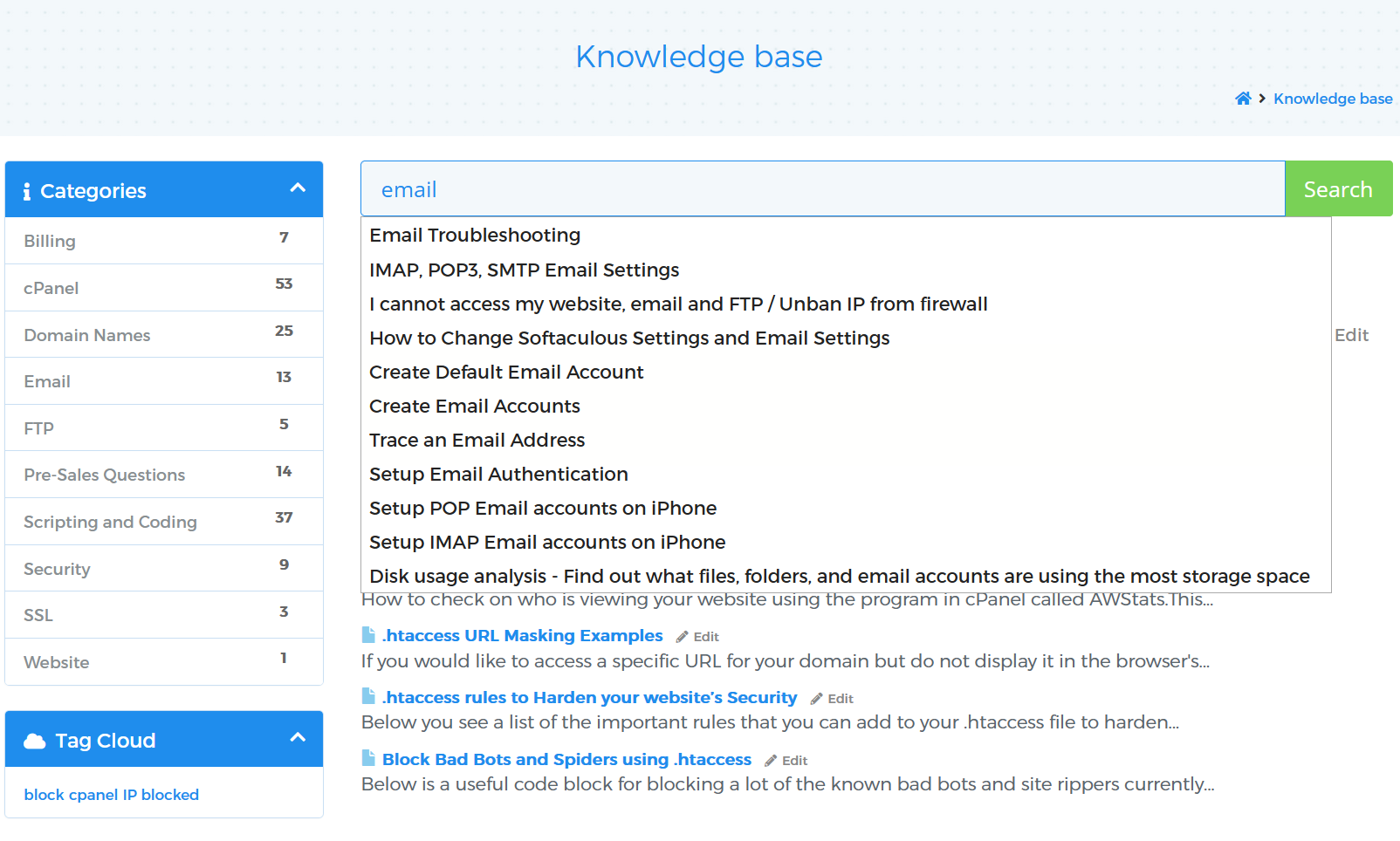Click in the search field containing 'email'
The height and width of the screenshot is (841, 1400).
point(820,189)
